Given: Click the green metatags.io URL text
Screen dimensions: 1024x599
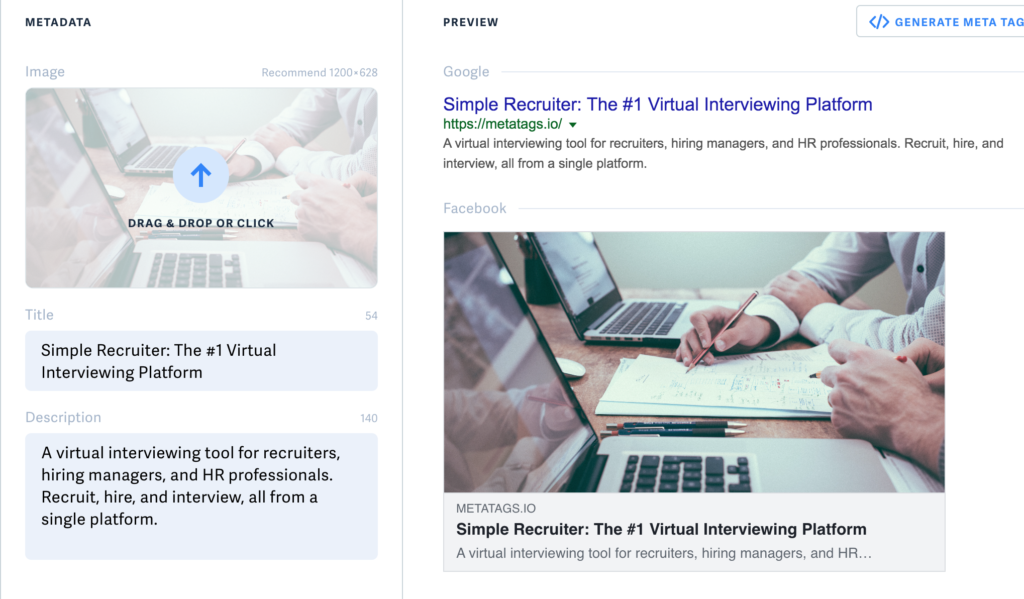Looking at the screenshot, I should (x=504, y=124).
